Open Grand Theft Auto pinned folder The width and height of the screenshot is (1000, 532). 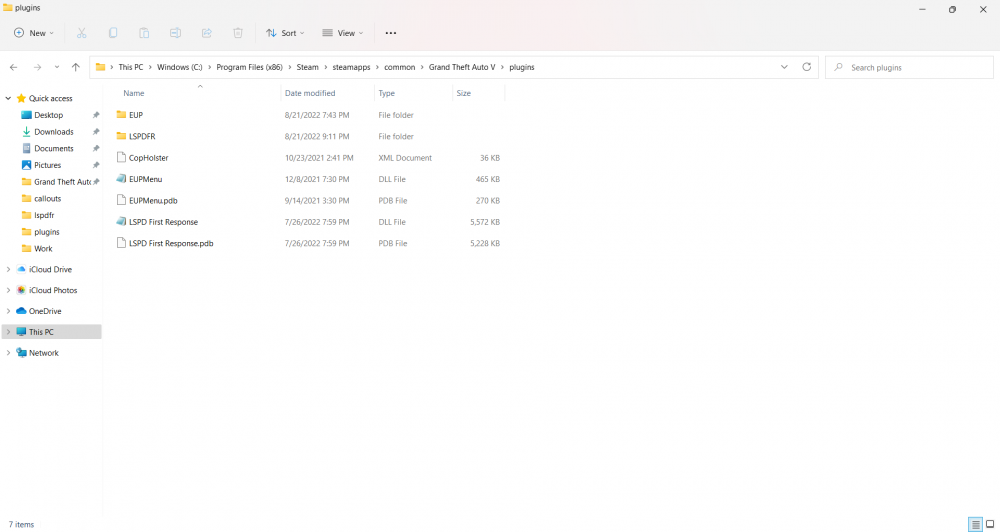tap(62, 182)
